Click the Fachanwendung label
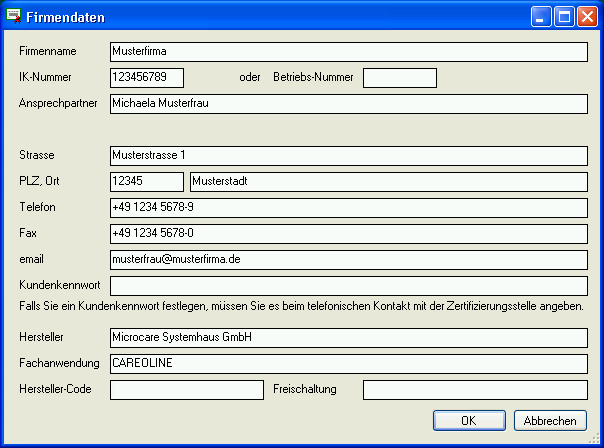This screenshot has width=604, height=448. pyautogui.click(x=59, y=363)
